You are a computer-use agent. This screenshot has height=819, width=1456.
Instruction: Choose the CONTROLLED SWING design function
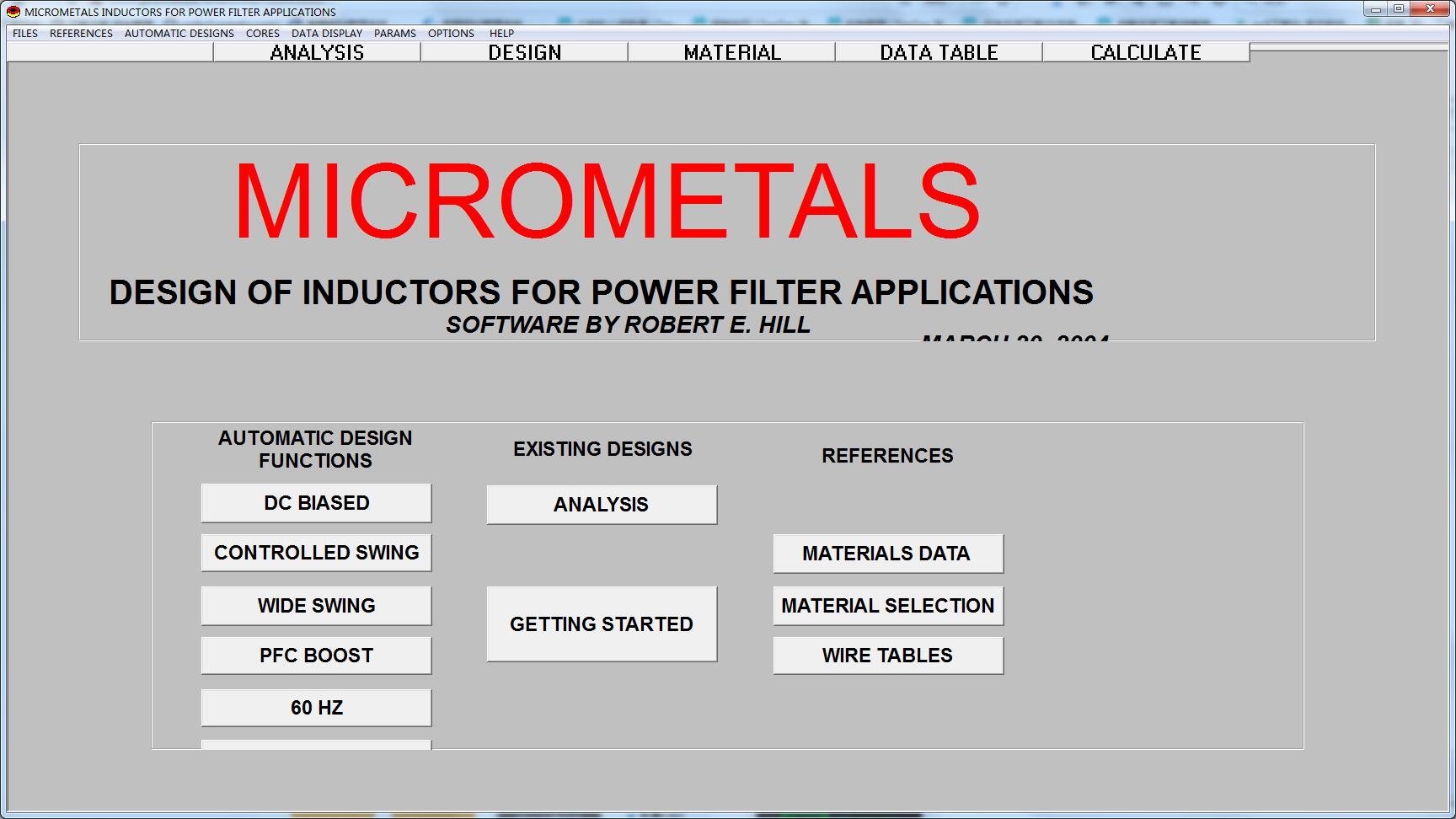click(x=316, y=553)
